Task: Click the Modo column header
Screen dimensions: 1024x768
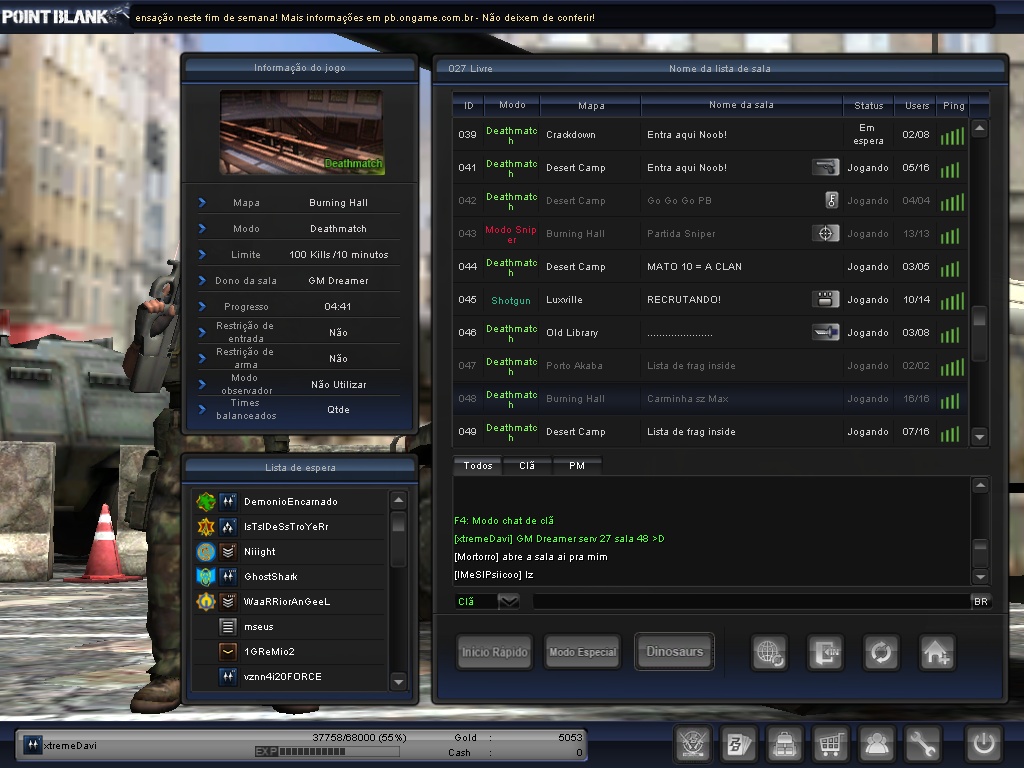Action: tap(512, 105)
